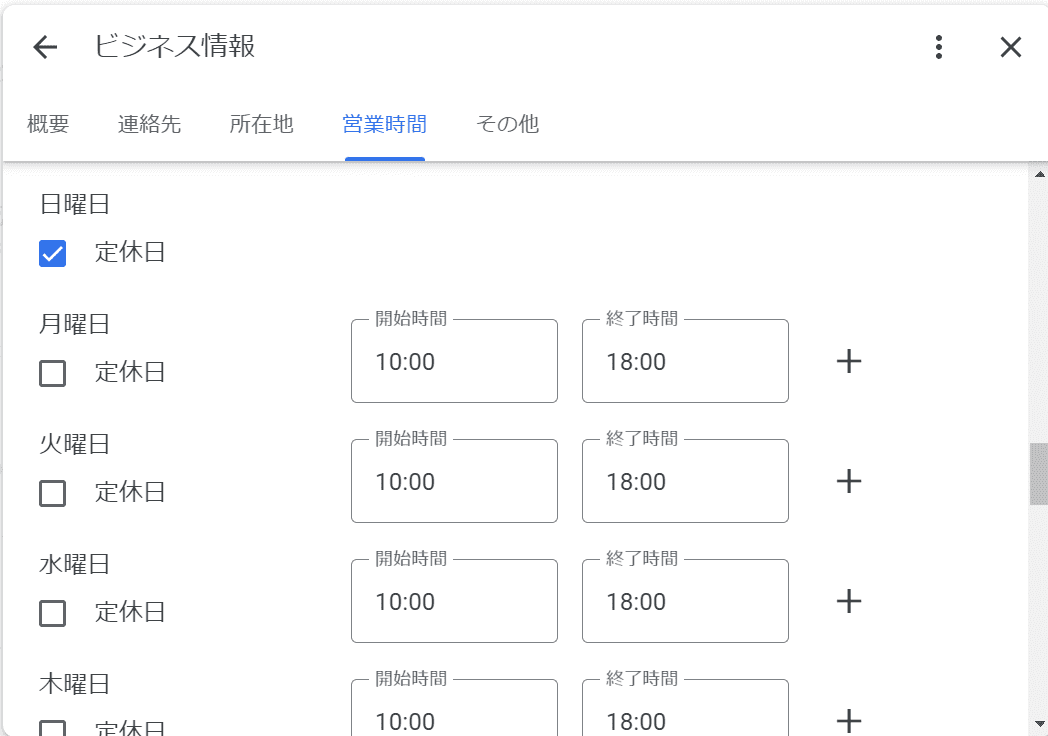Go back using the left arrow icon
1048x736 pixels.
tap(45, 47)
